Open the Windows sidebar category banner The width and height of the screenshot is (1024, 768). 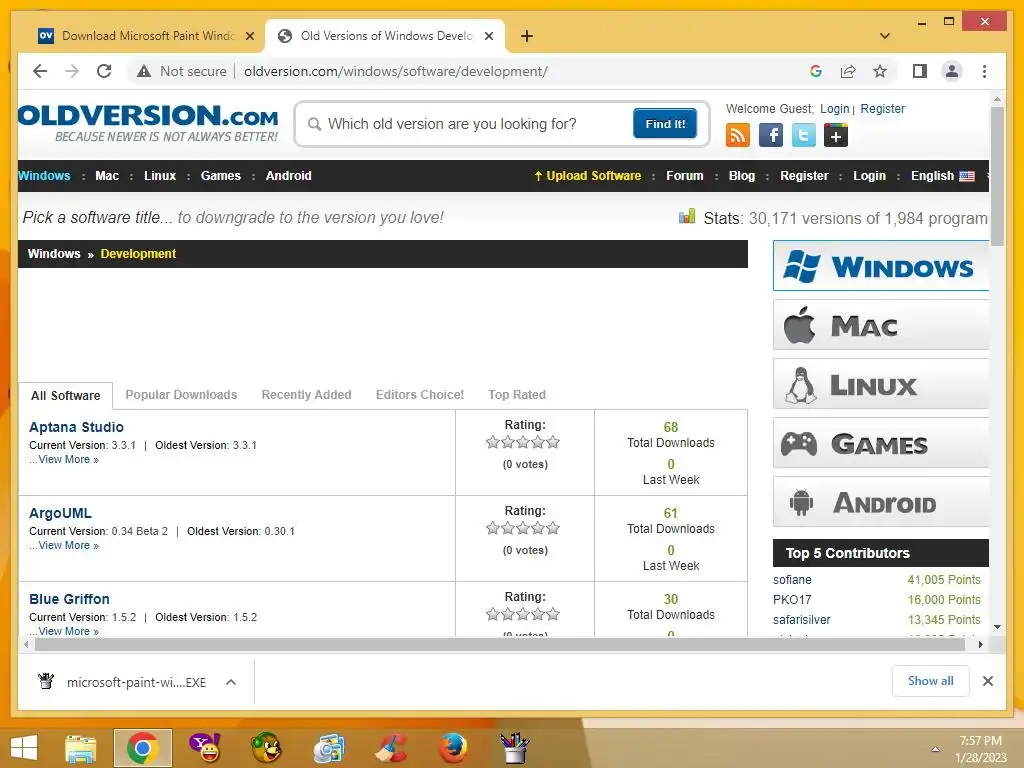tap(880, 266)
